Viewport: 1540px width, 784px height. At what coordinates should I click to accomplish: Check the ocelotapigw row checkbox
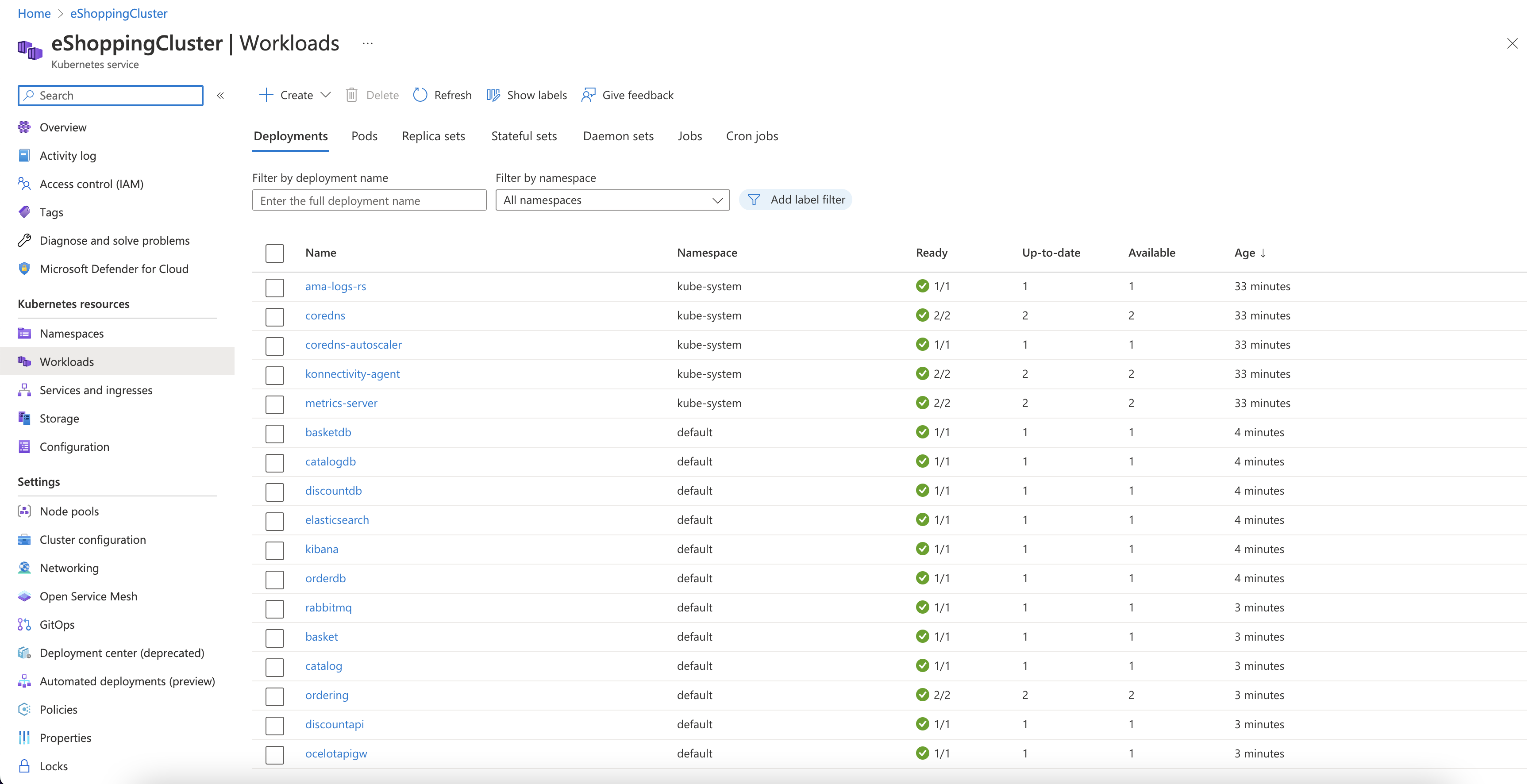coord(274,755)
